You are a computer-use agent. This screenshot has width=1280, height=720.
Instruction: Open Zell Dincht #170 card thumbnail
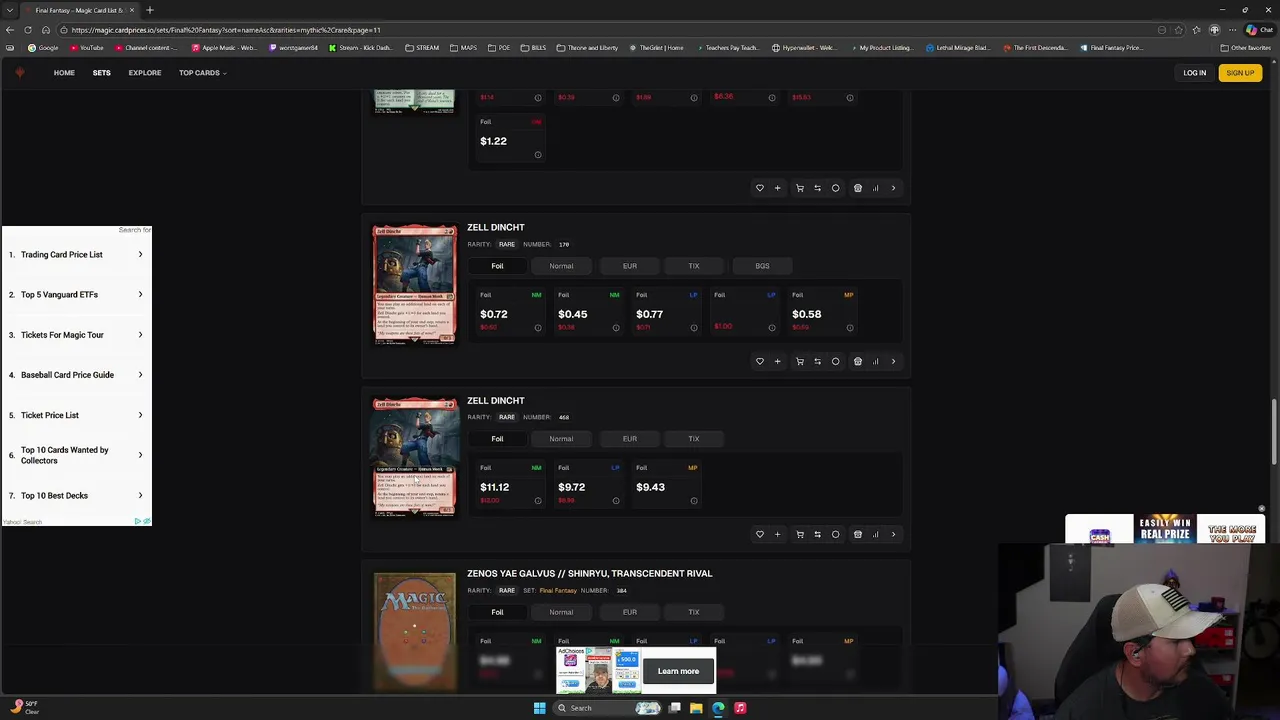pyautogui.click(x=414, y=285)
